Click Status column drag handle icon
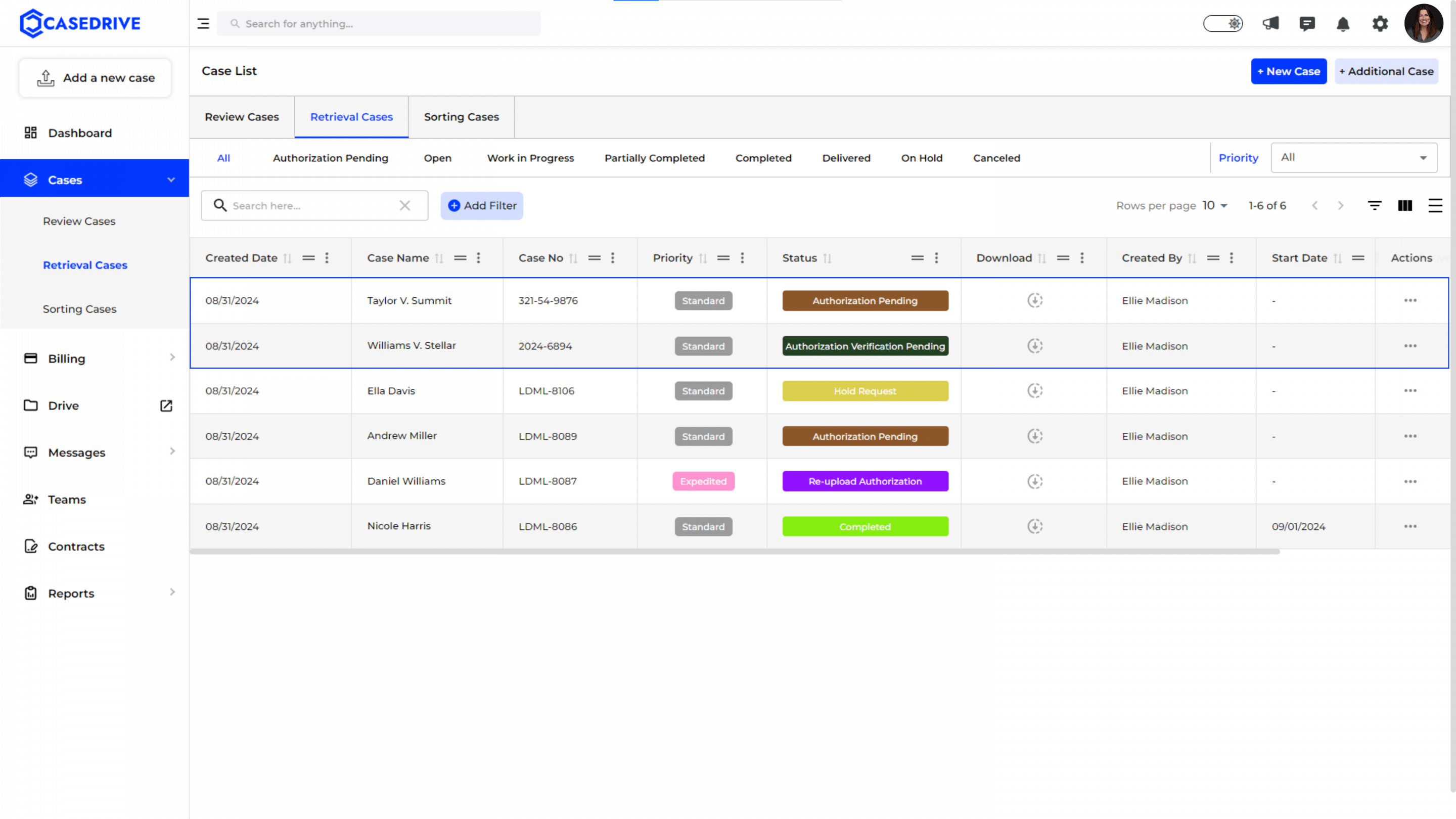Viewport: 1456px width, 819px height. click(x=918, y=258)
